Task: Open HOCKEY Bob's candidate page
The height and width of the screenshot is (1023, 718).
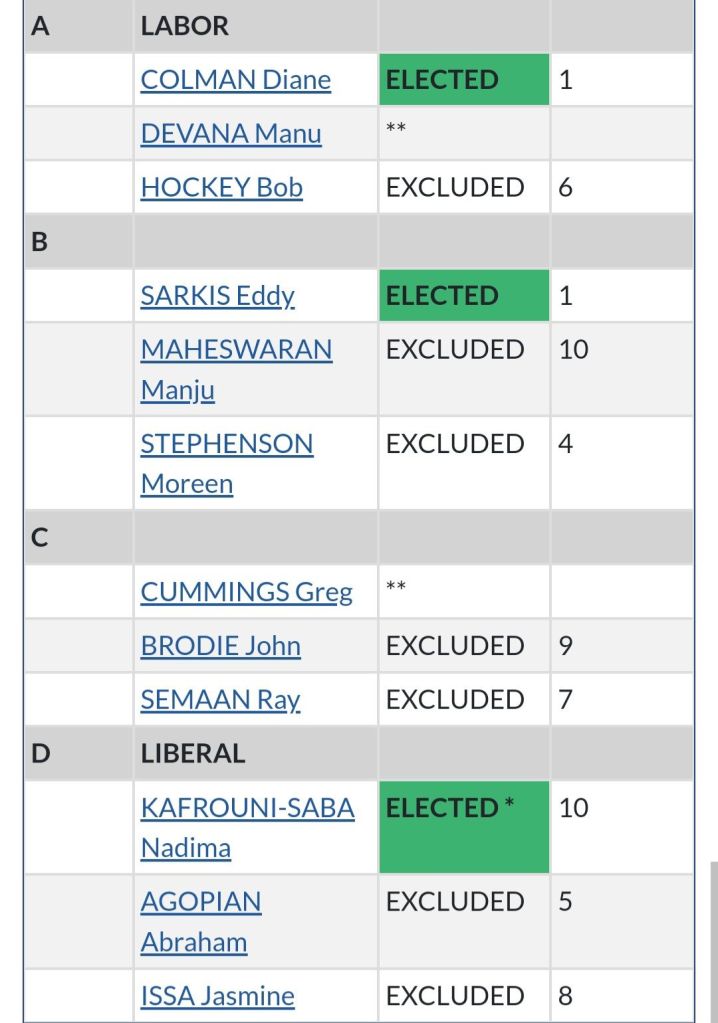Action: click(221, 188)
